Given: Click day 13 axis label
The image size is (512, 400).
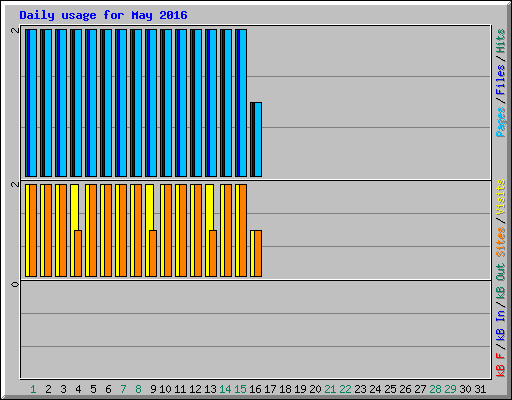Looking at the screenshot, I should (210, 389).
